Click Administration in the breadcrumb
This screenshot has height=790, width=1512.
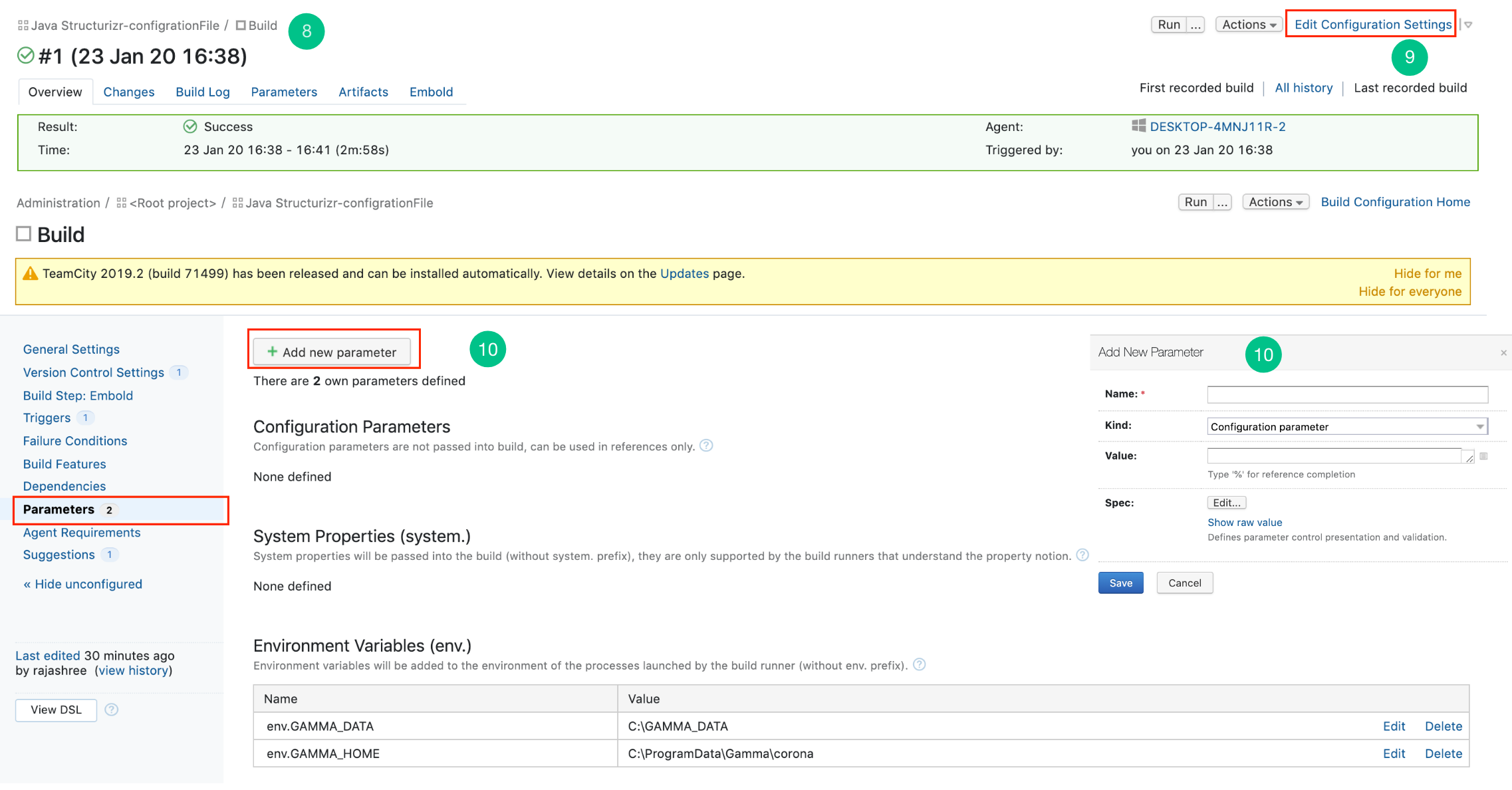point(59,203)
